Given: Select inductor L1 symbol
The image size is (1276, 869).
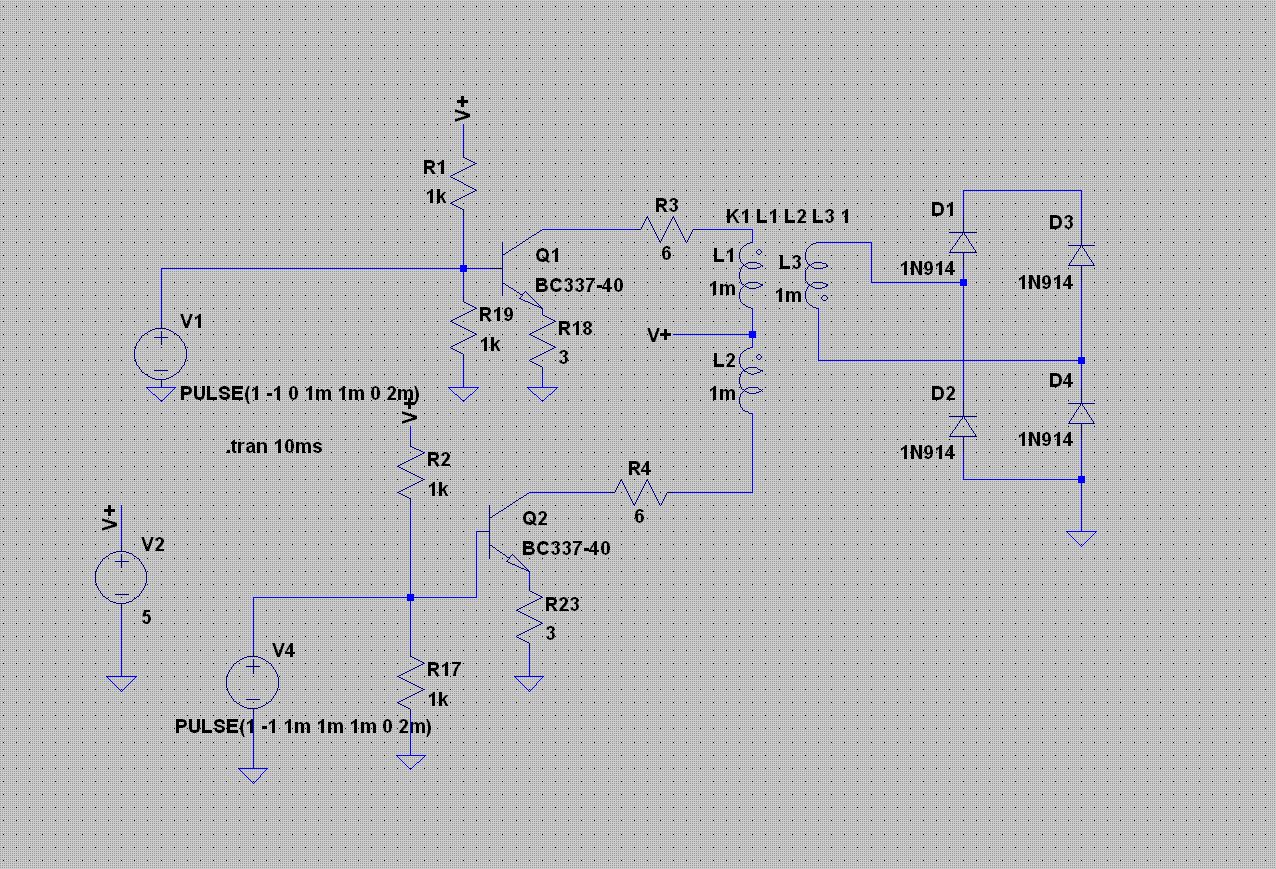Looking at the screenshot, I should pyautogui.click(x=750, y=277).
